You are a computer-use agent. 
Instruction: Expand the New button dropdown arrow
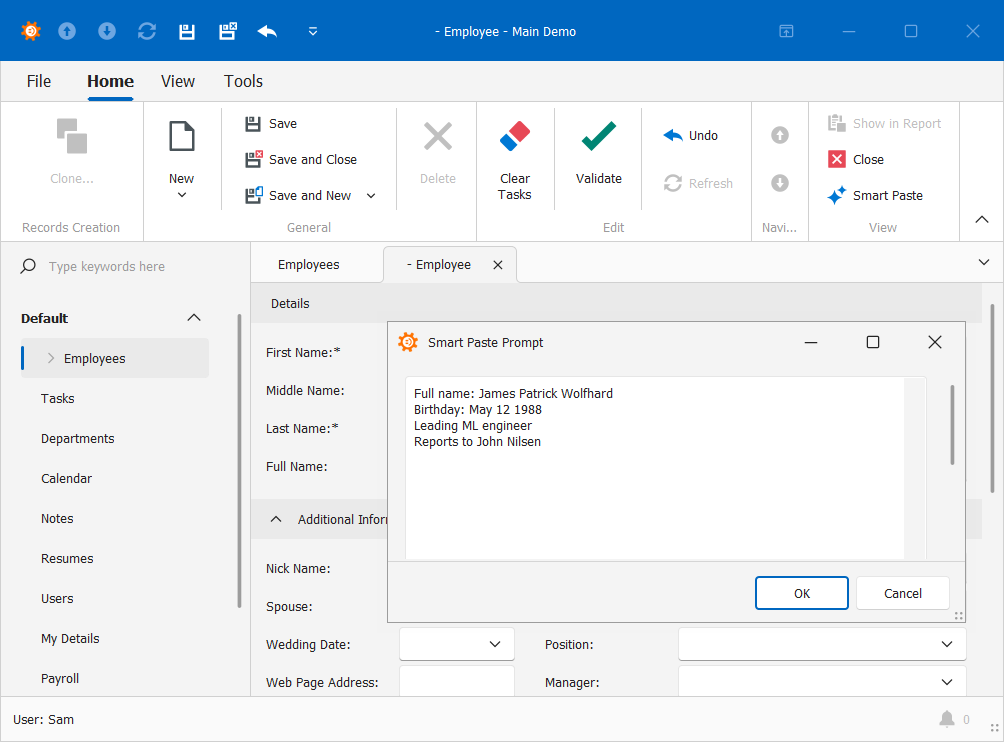point(182,195)
